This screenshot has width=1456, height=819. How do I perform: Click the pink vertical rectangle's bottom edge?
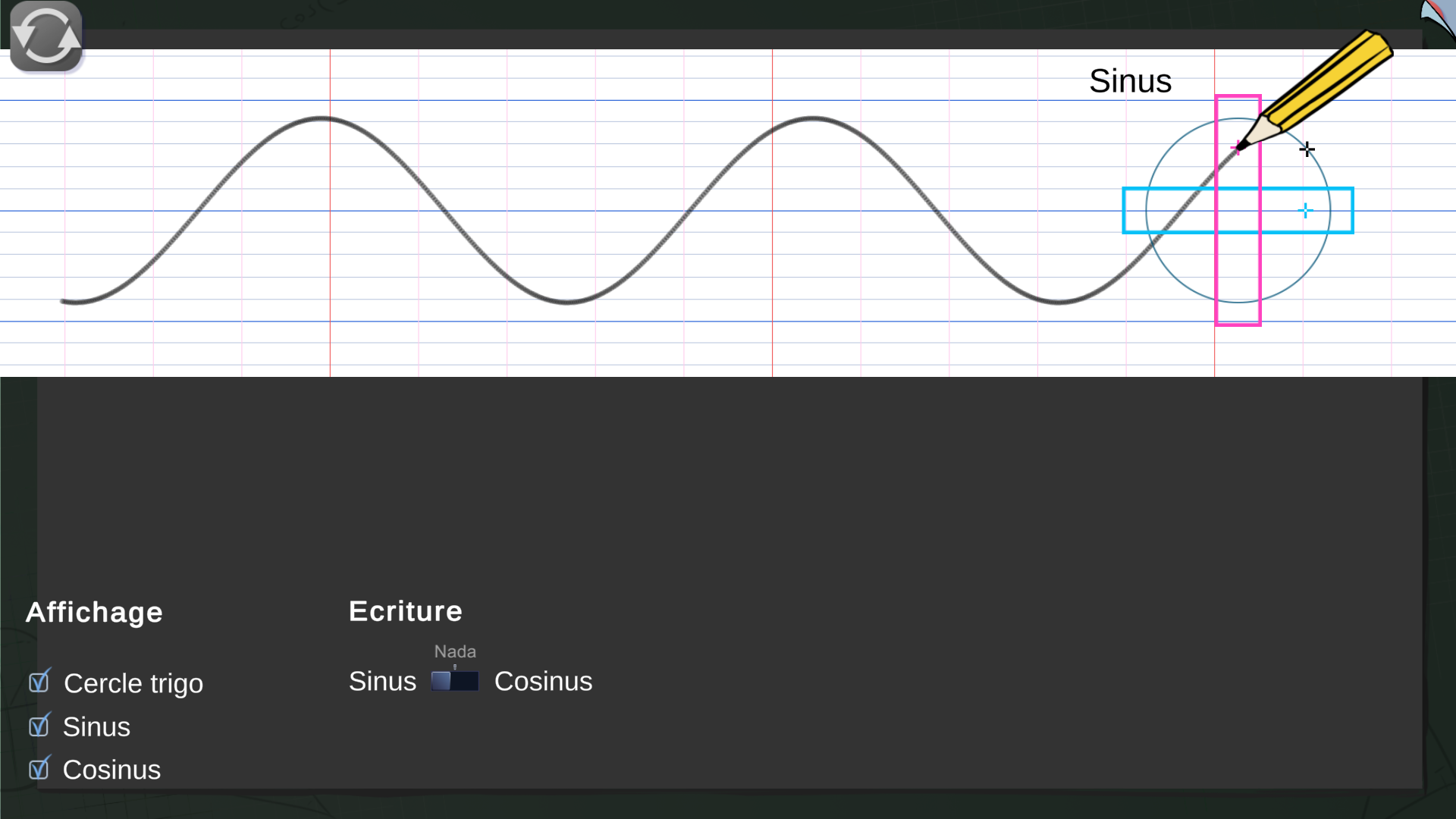pyautogui.click(x=1238, y=325)
